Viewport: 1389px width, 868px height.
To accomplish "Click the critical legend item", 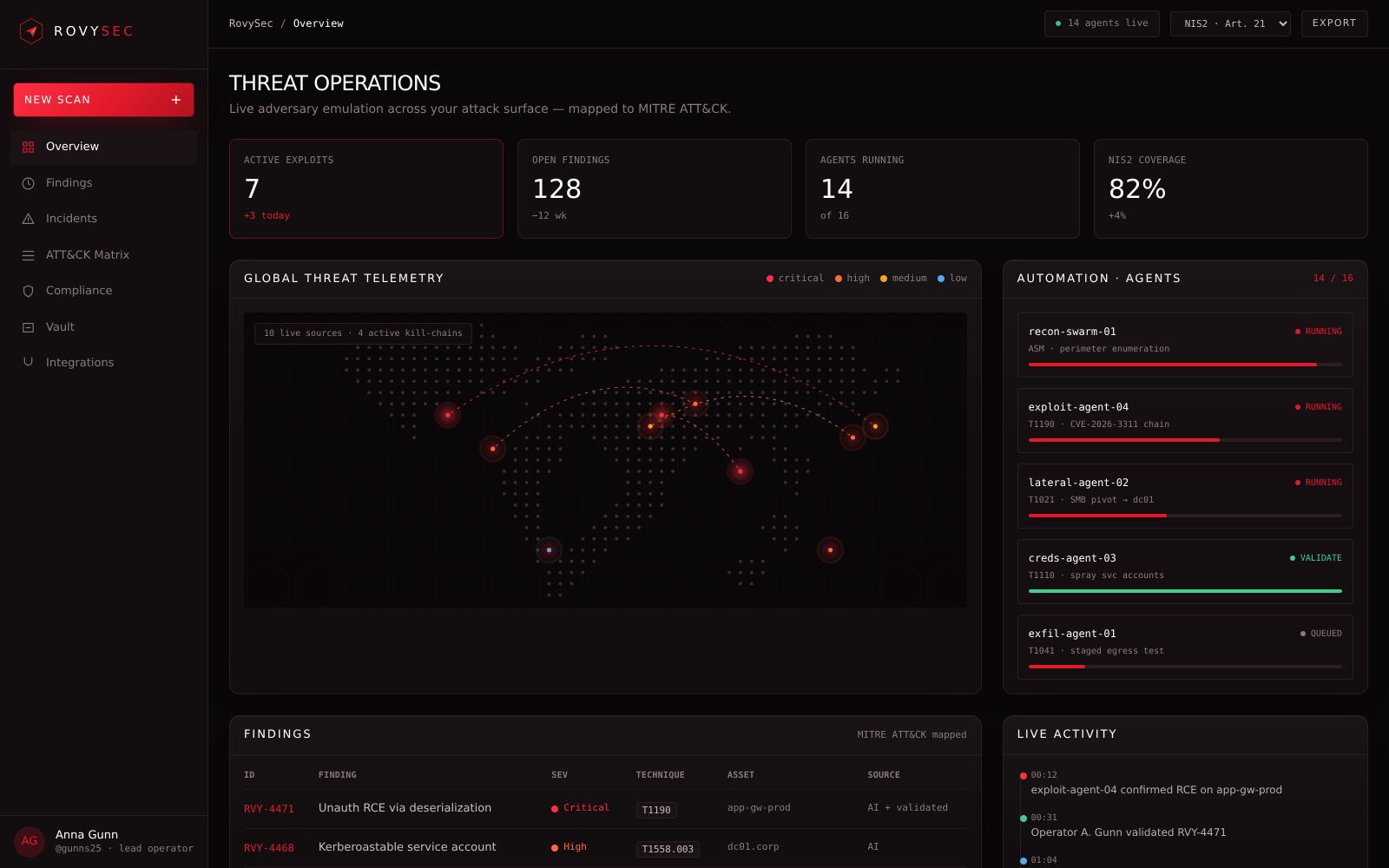I will pyautogui.click(x=795, y=279).
